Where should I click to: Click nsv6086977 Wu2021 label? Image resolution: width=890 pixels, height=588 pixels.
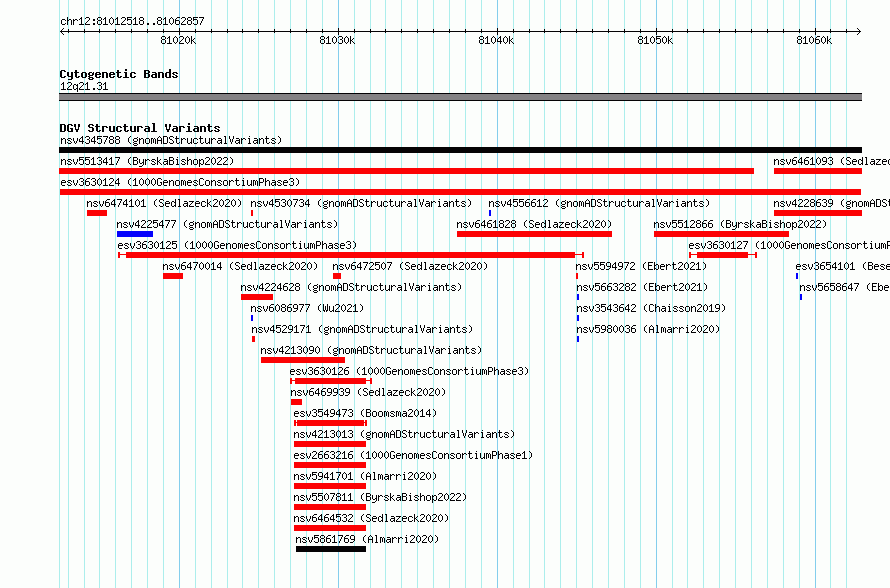[307, 308]
